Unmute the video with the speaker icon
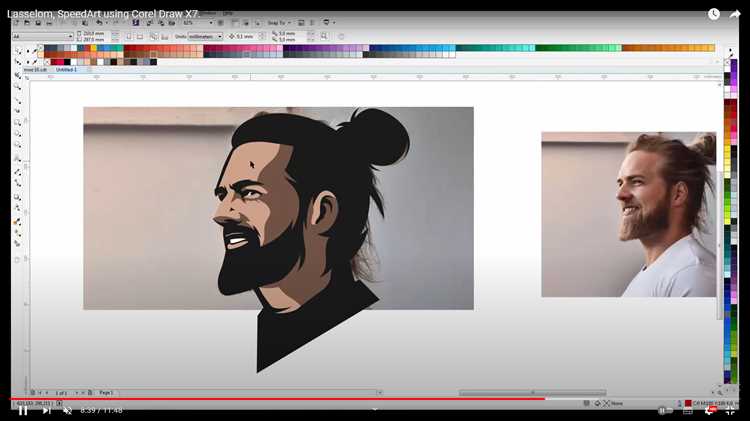The height and width of the screenshot is (421, 750). 67,410
